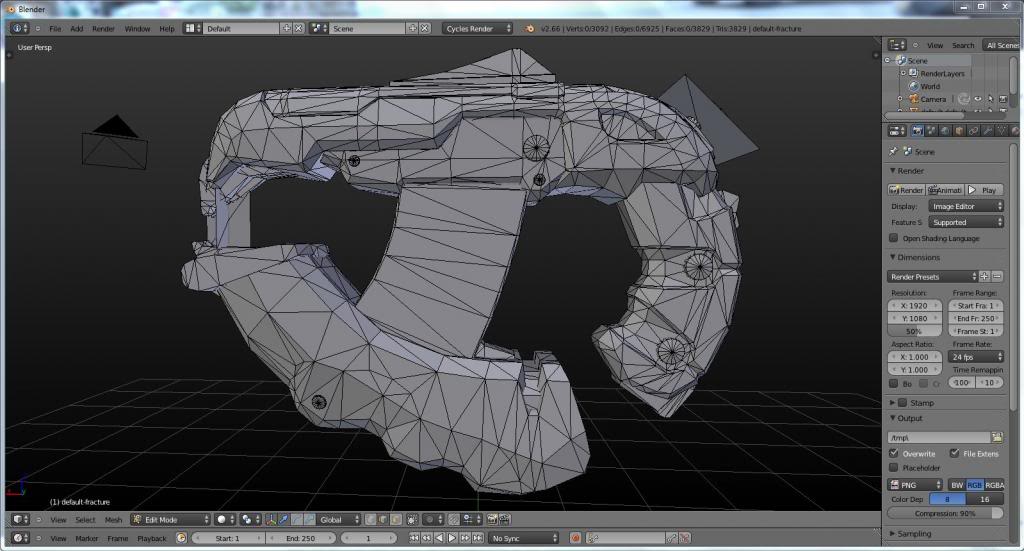1024x551 pixels.
Task: Toggle snap during transform
Action: pyautogui.click(x=454, y=520)
